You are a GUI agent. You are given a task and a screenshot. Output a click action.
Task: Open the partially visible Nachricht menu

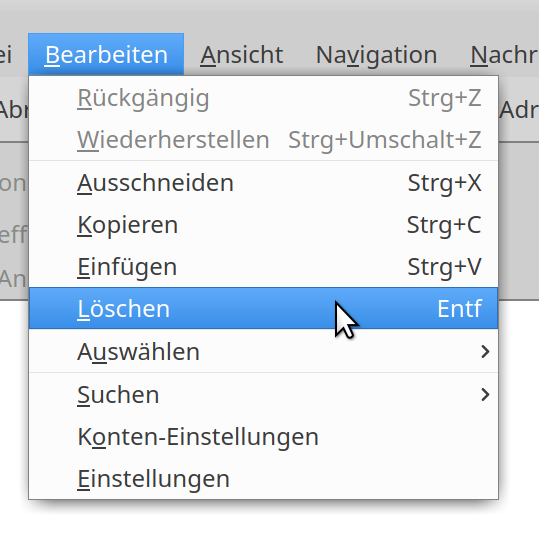click(x=504, y=55)
